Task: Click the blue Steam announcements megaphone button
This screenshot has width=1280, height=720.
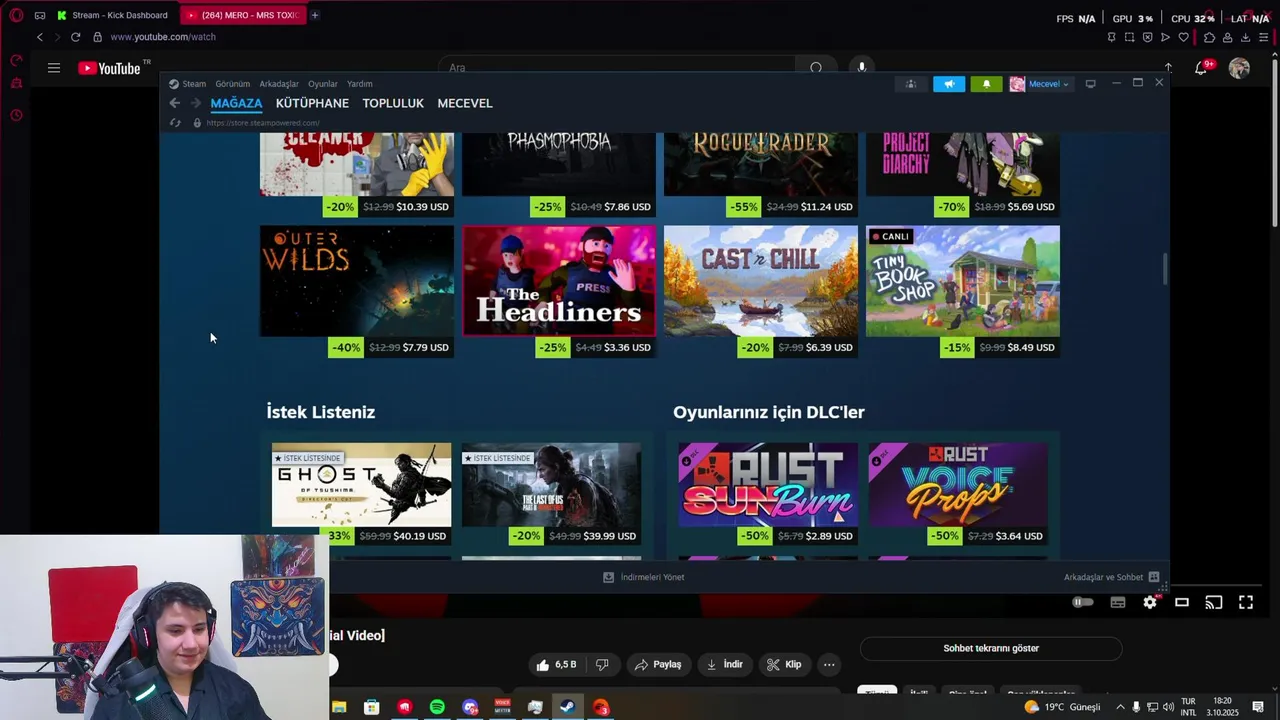Action: click(x=949, y=84)
